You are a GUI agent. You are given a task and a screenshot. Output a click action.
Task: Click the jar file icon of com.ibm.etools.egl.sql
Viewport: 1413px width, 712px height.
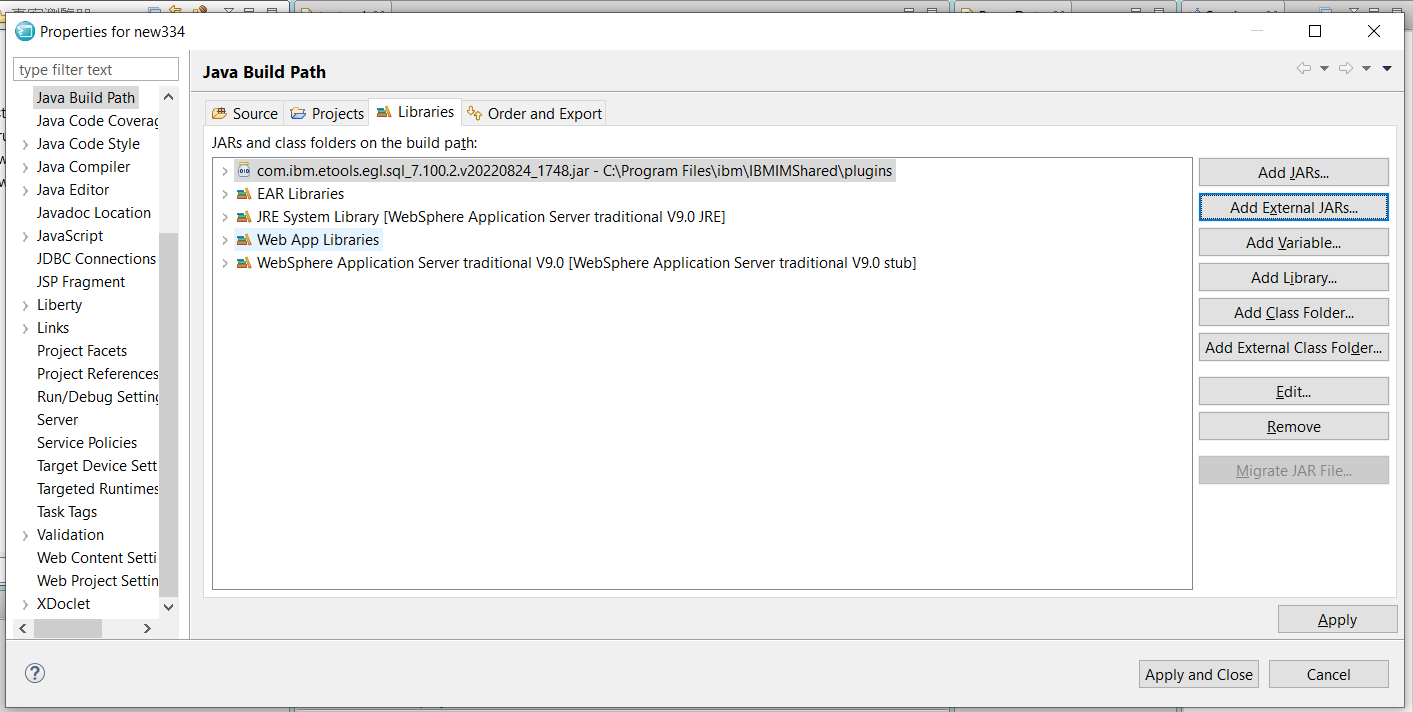(244, 170)
